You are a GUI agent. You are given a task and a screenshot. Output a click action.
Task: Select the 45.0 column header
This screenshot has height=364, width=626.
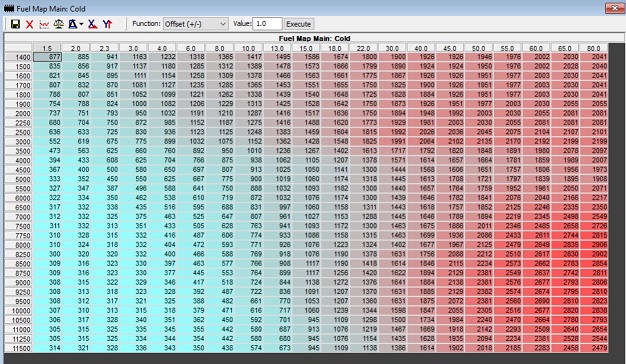click(x=450, y=48)
